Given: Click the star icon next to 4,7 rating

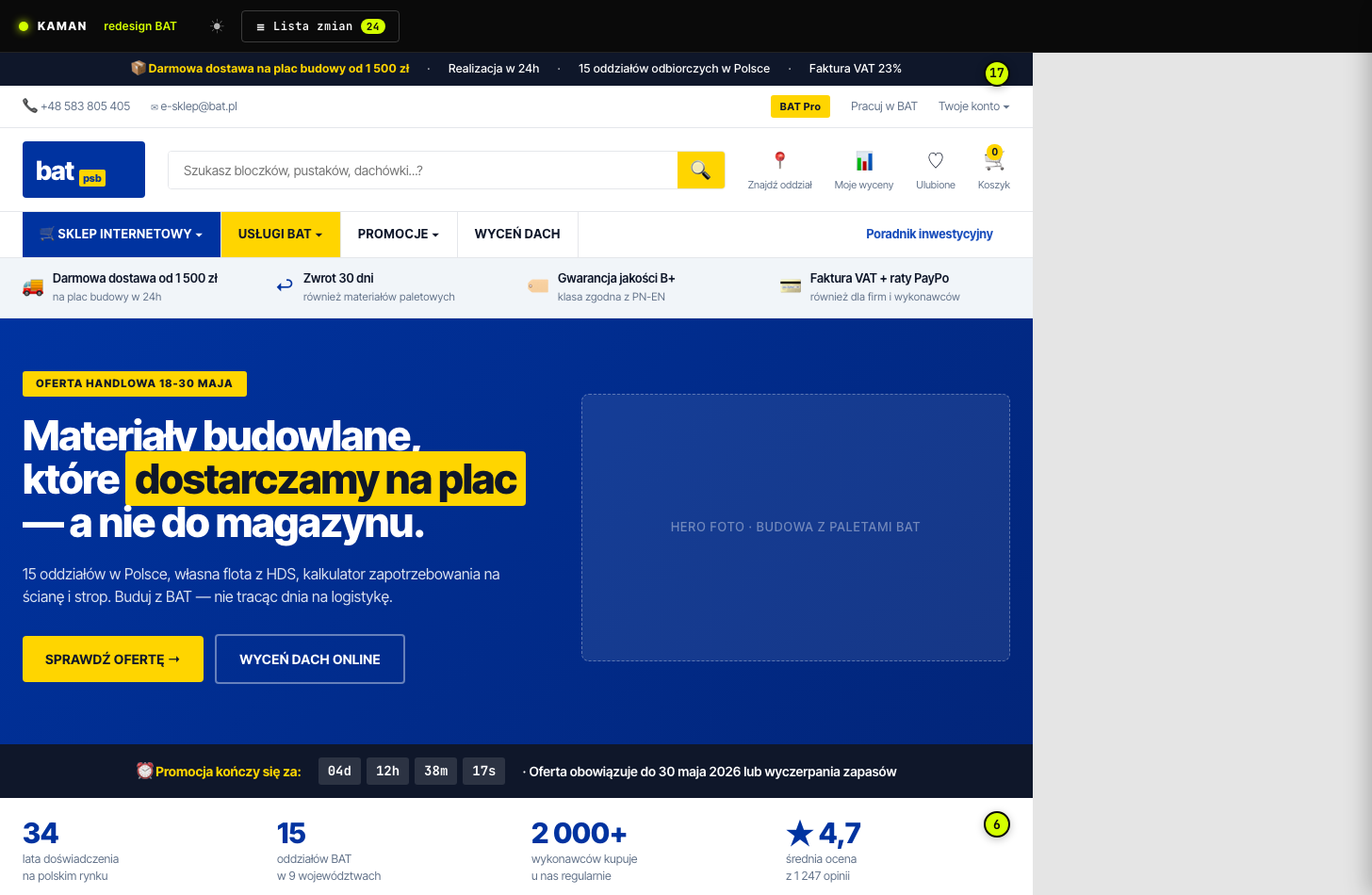Looking at the screenshot, I should [x=800, y=833].
